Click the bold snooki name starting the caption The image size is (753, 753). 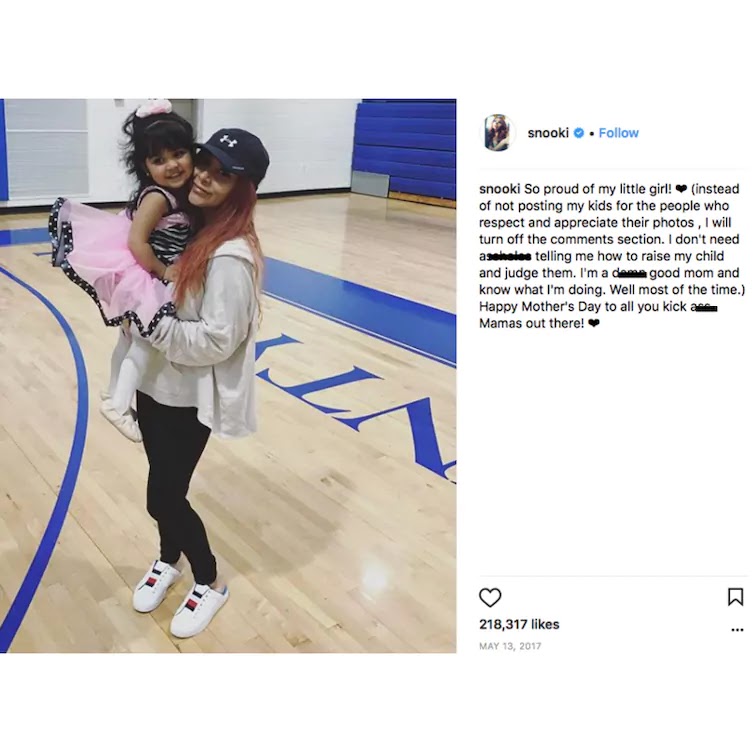click(500, 190)
